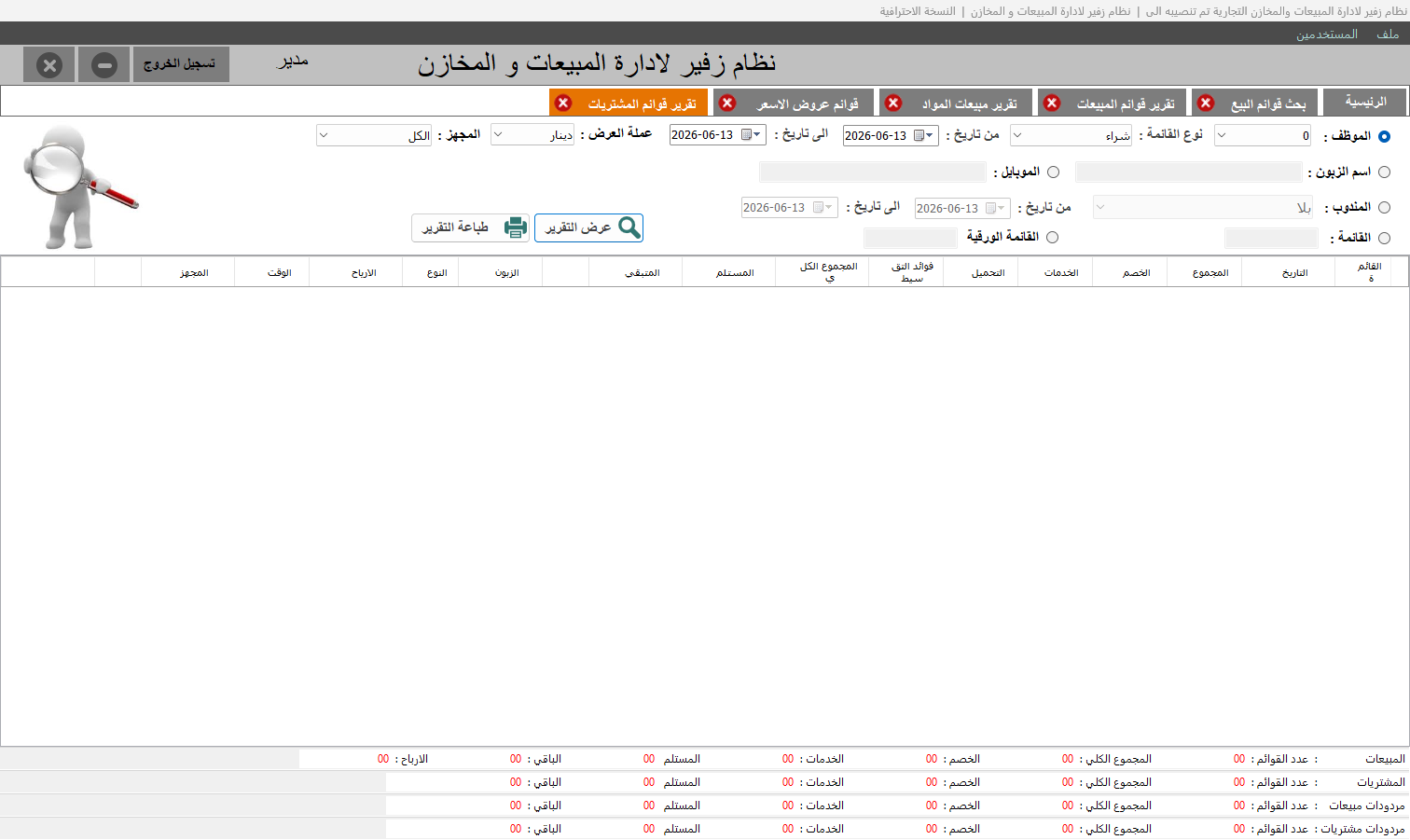The height and width of the screenshot is (840, 1410).
Task: Select the القائمة radio button
Action: (1384, 238)
